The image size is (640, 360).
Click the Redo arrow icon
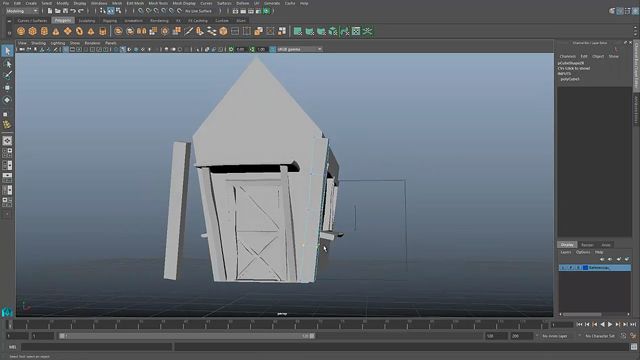click(x=81, y=11)
